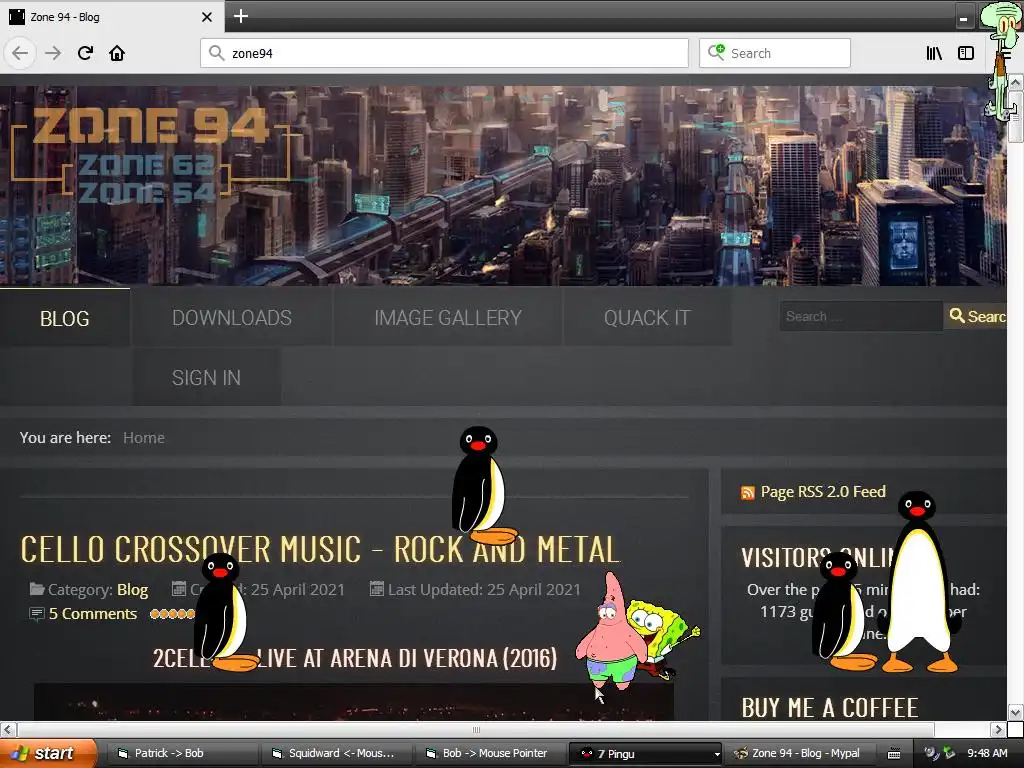Click the 2CELLOS Live at Arena di Verona heading
The height and width of the screenshot is (768, 1024).
(355, 658)
